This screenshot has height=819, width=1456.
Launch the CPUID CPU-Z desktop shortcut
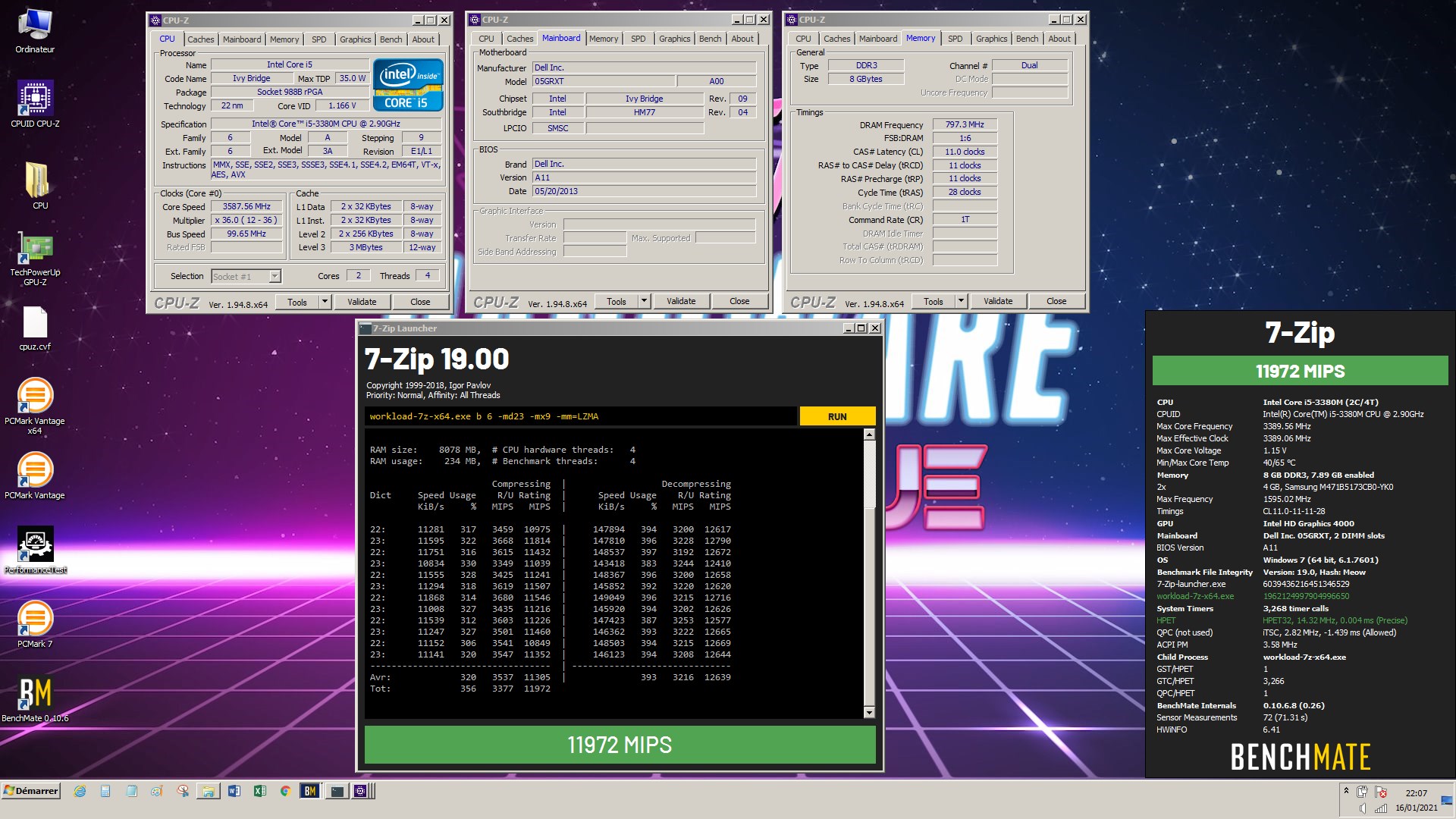coord(35,104)
